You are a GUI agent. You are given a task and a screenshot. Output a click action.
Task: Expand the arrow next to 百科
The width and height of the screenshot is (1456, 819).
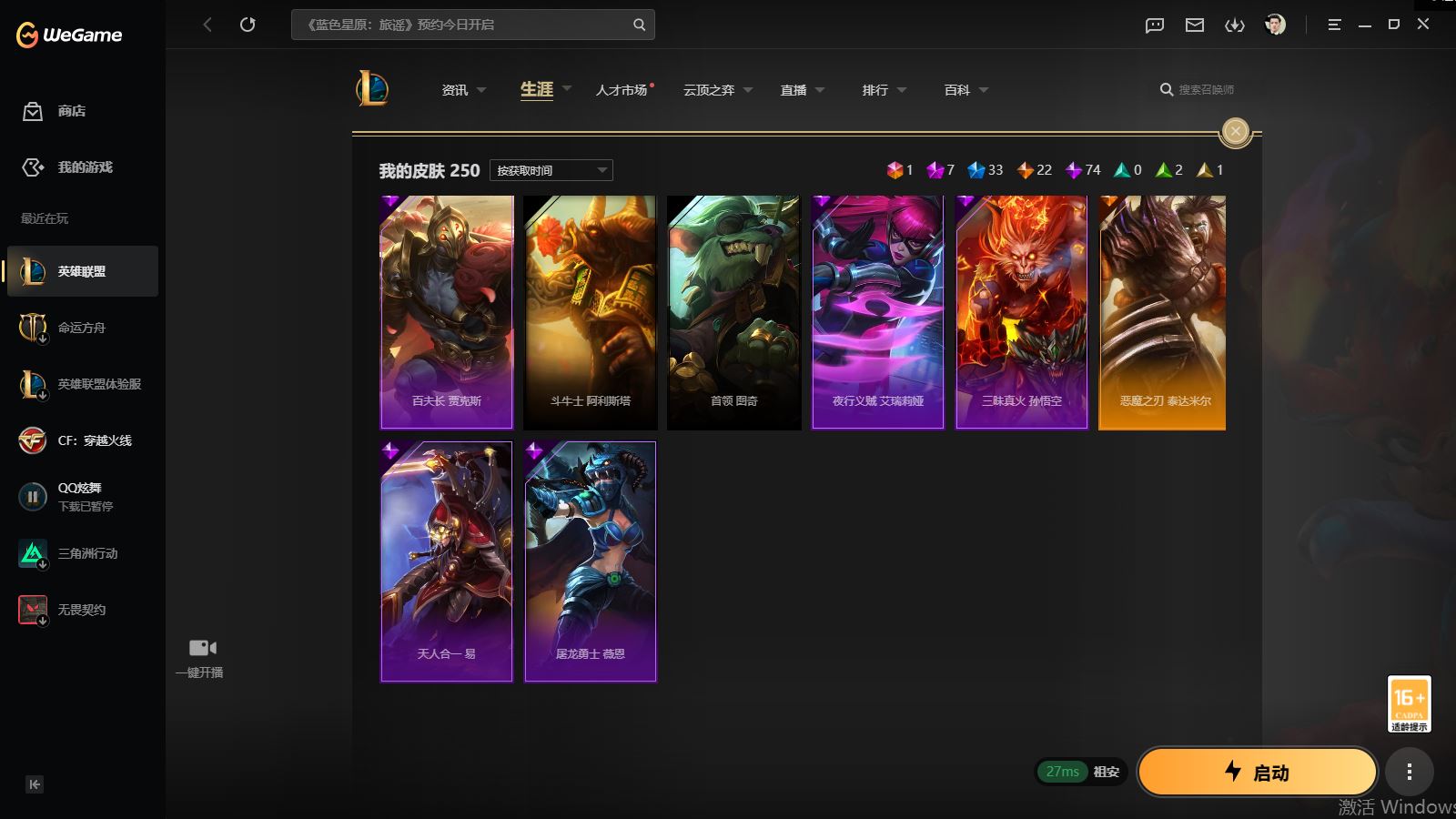point(984,90)
